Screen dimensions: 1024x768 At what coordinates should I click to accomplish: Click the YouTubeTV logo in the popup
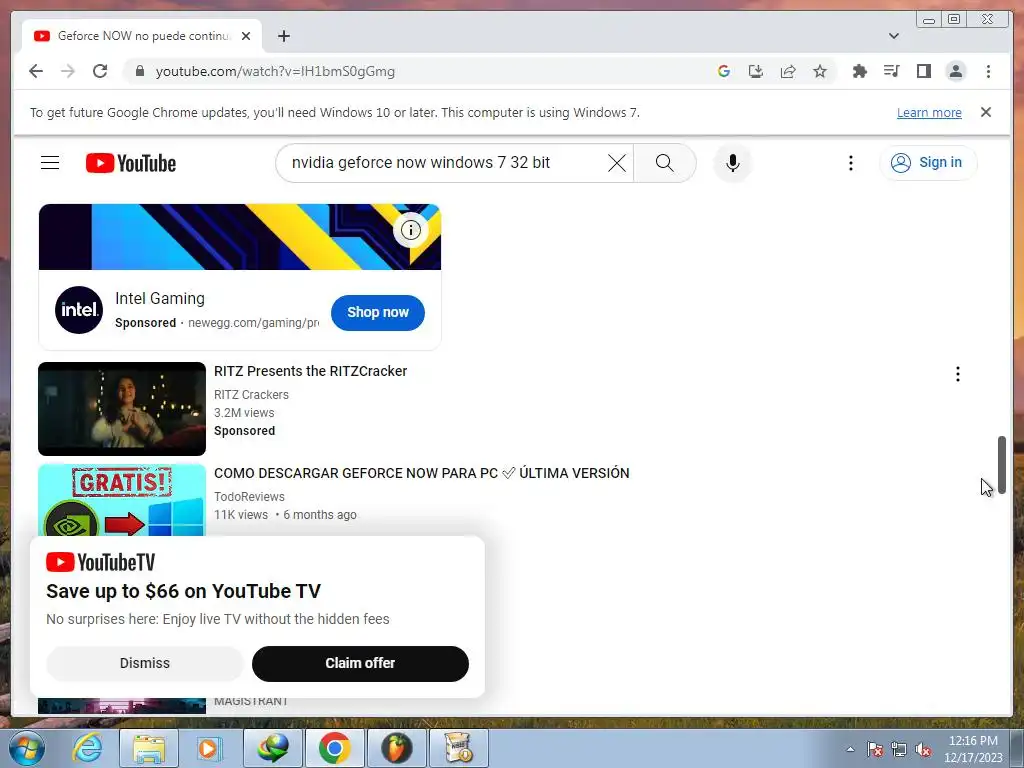tap(101, 562)
